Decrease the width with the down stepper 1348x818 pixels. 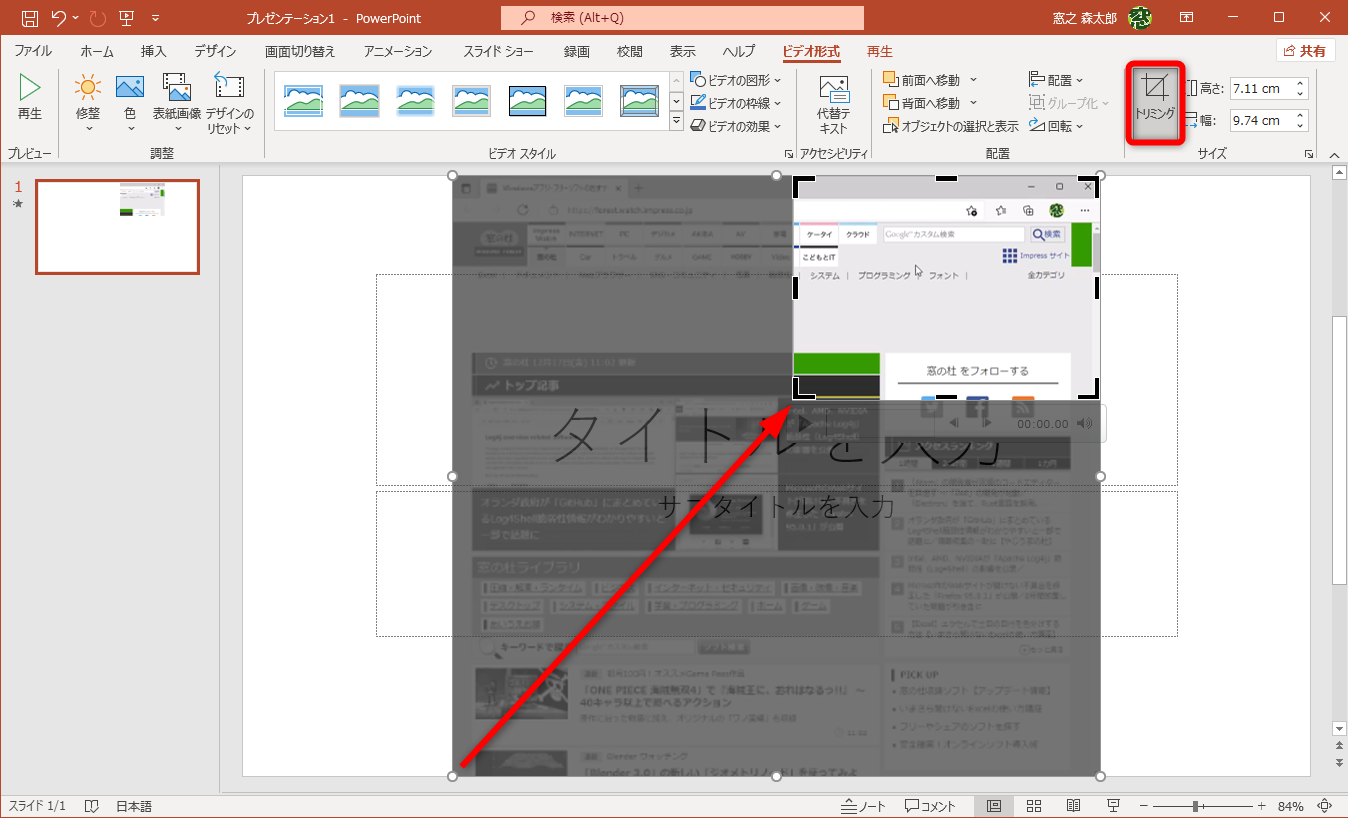point(1300,126)
